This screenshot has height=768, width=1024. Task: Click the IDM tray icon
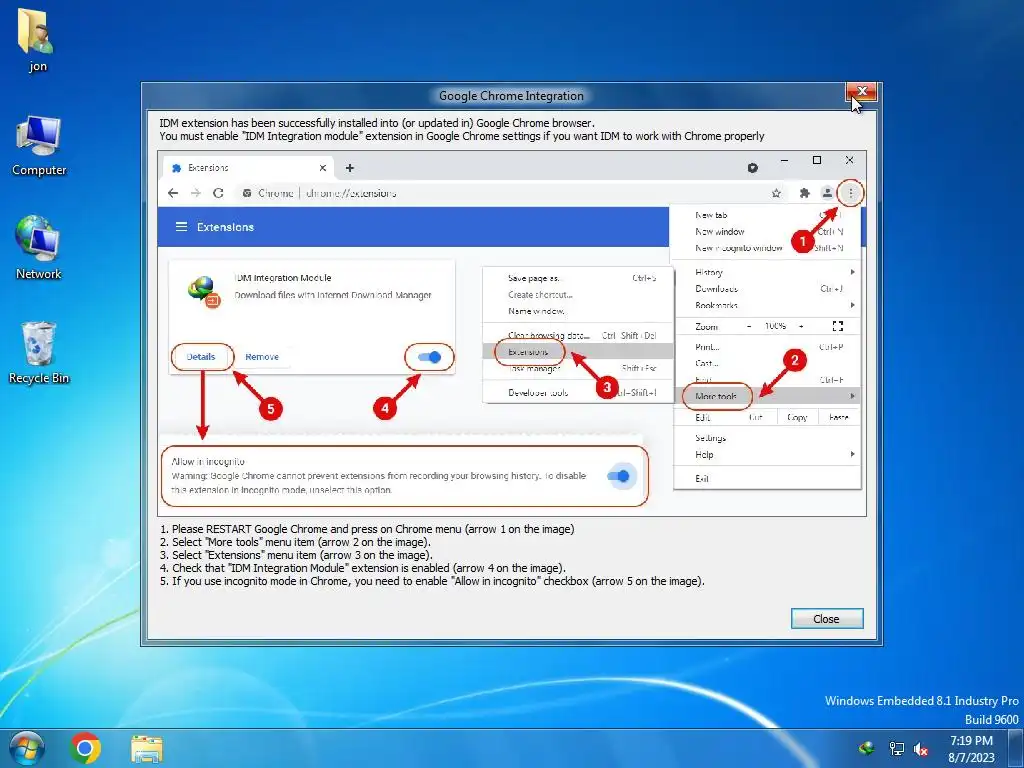[867, 748]
